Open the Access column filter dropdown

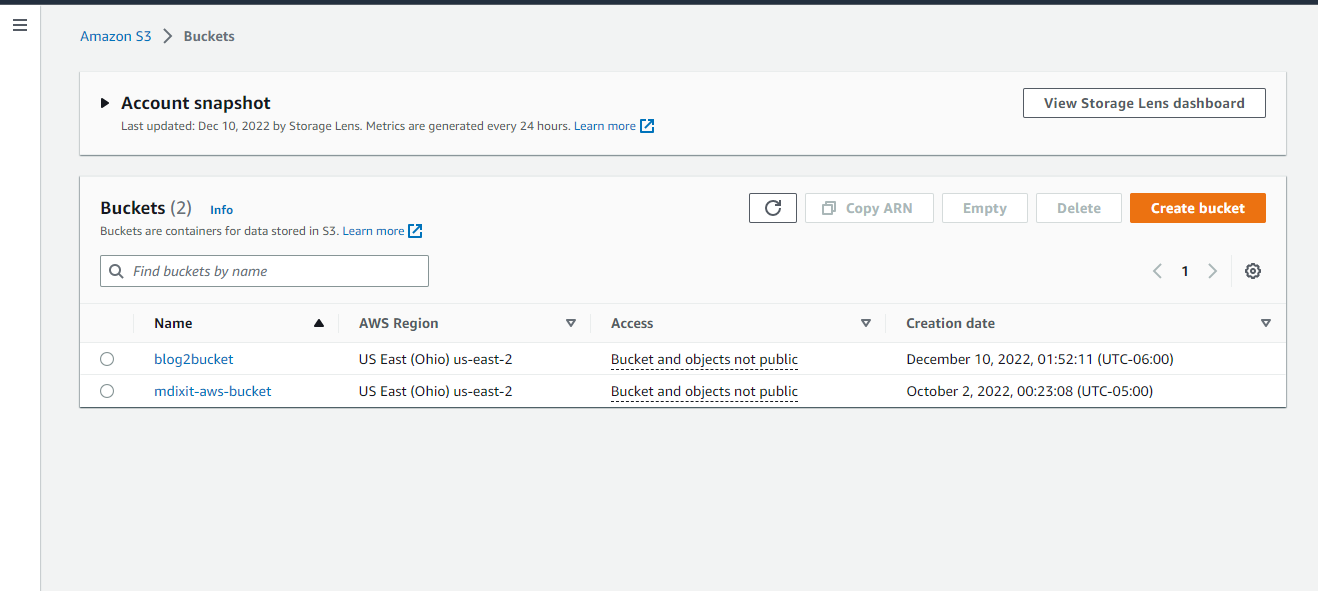pos(866,323)
